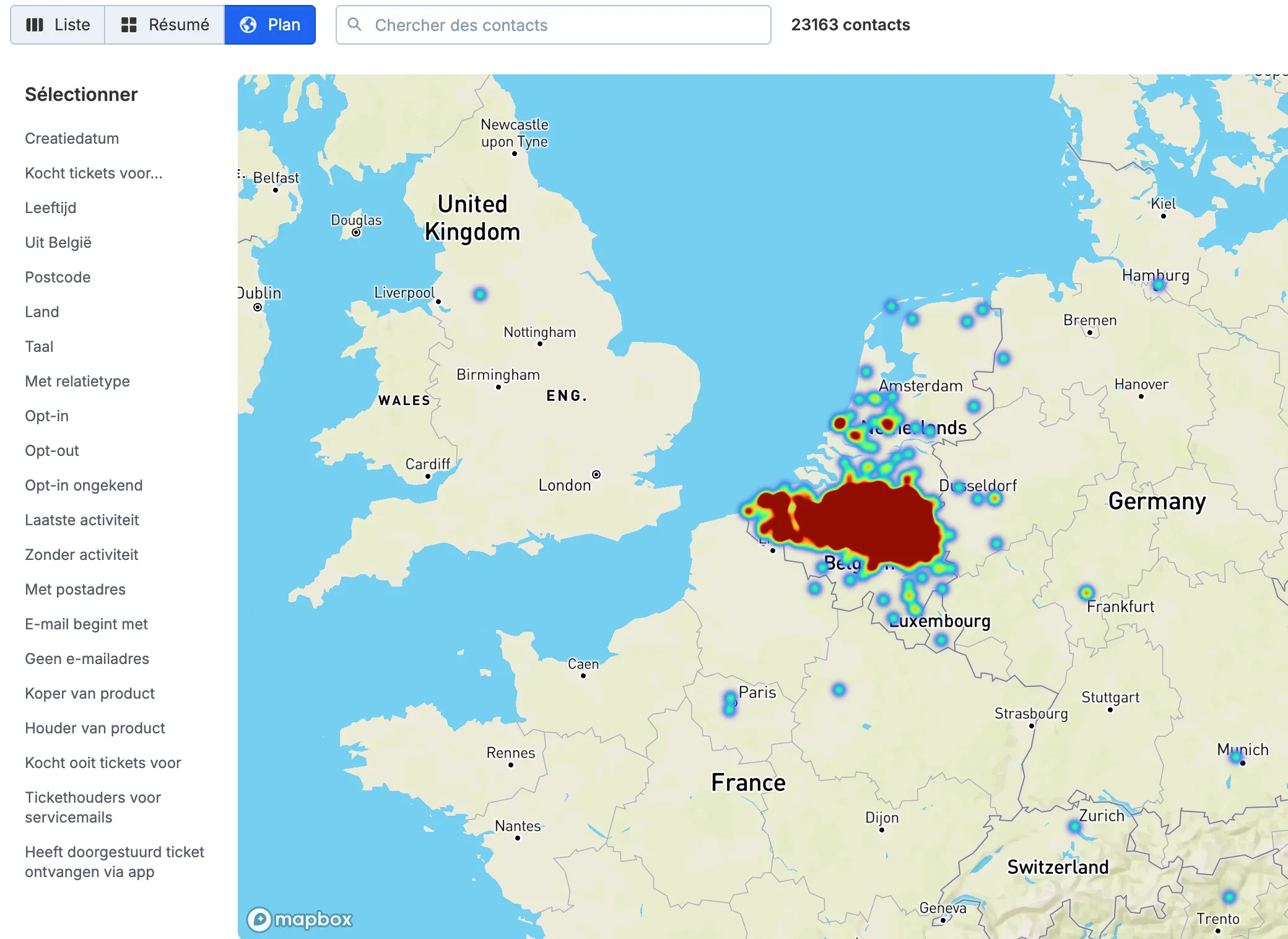
Task: Open the Mapbox logo link
Action: point(300,919)
